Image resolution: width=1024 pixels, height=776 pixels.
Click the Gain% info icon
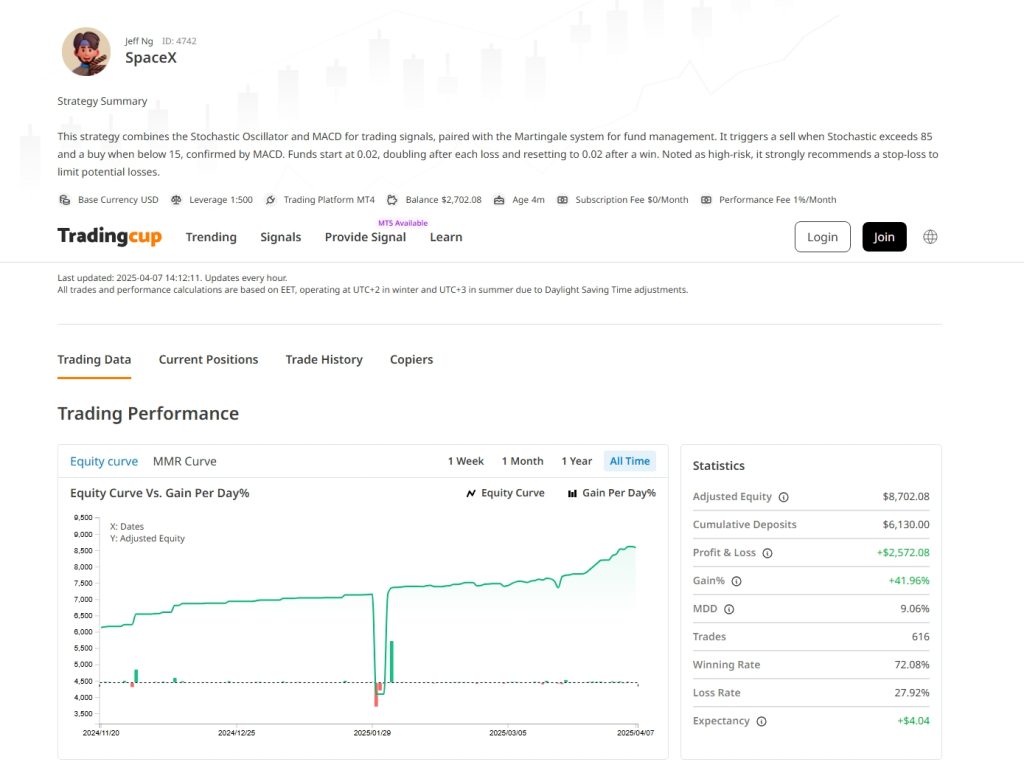click(x=736, y=581)
